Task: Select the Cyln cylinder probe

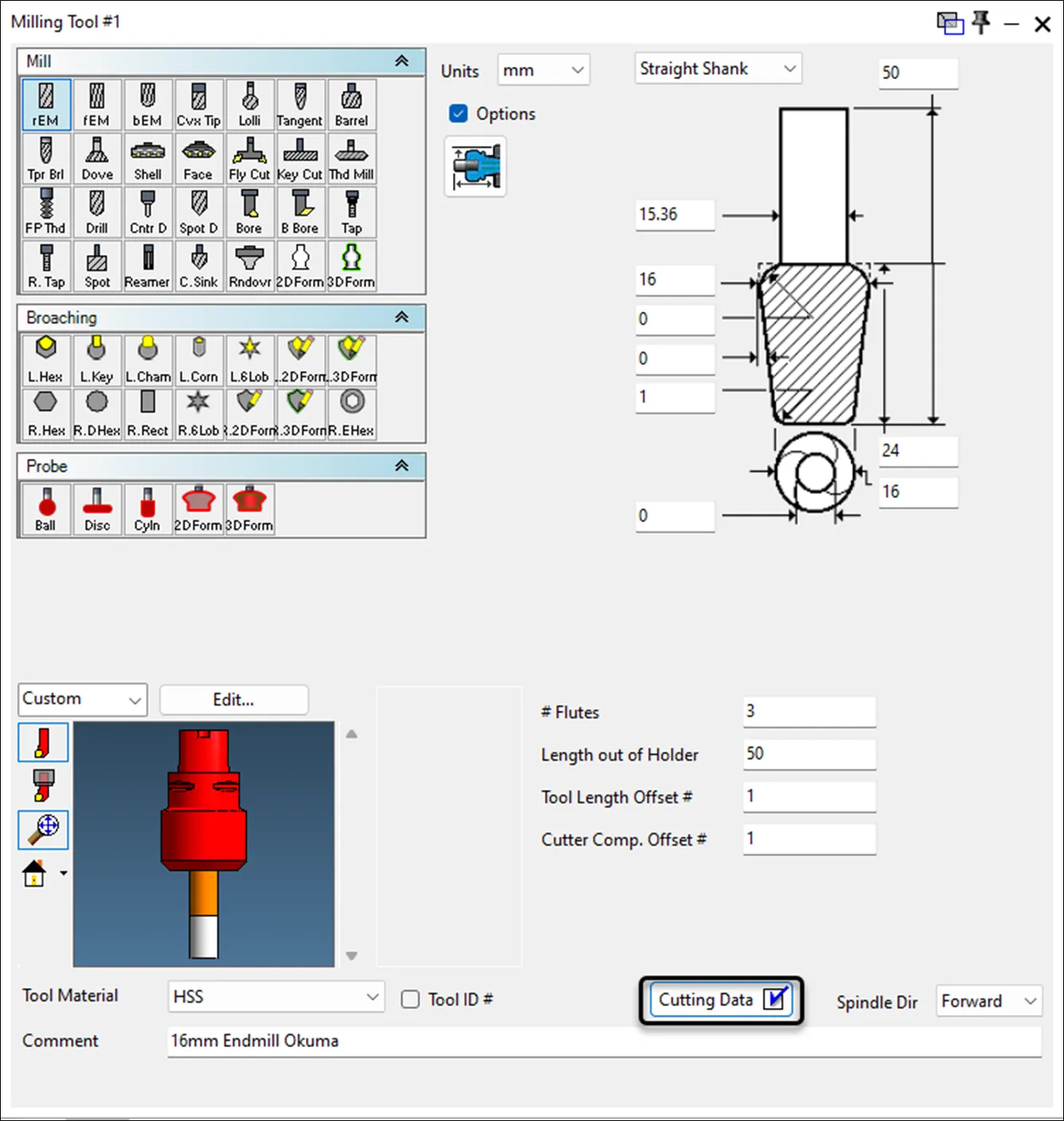Action: coord(147,509)
